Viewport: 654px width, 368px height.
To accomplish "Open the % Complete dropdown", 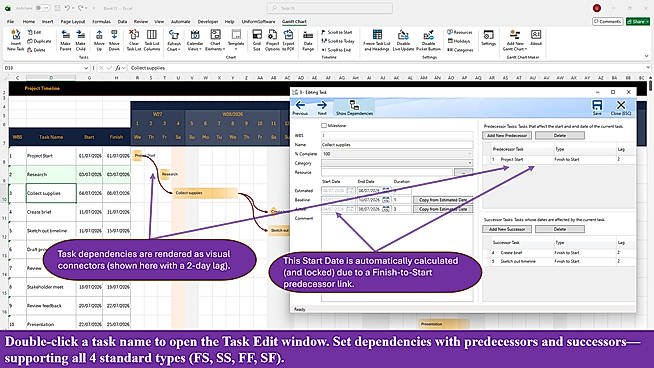I will (470, 154).
